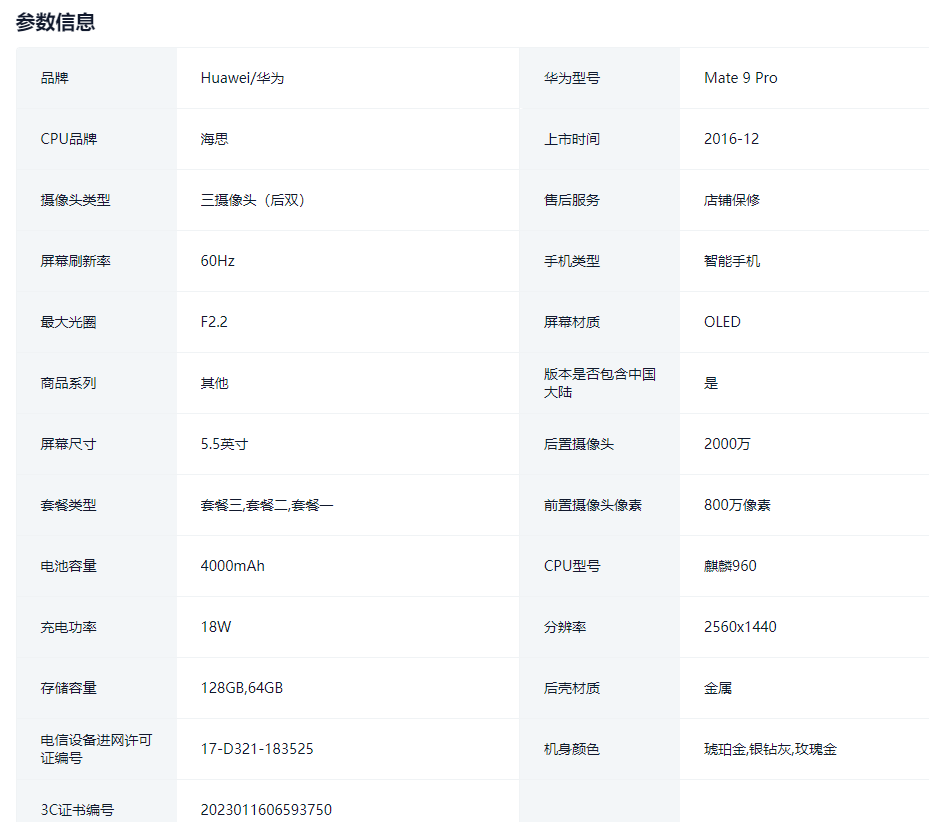The image size is (929, 822).
Task: Click the 电池容量 label
Action: point(68,567)
